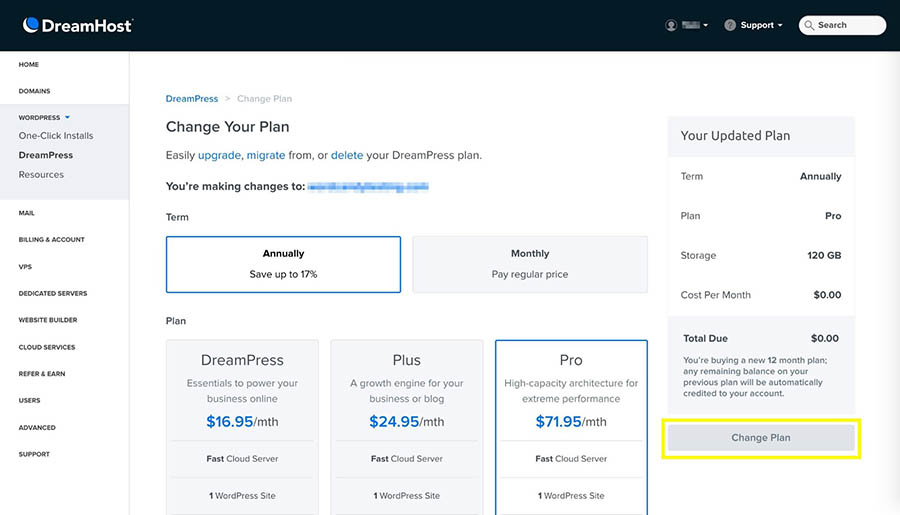
Task: Open VPS in the sidebar
Action: click(x=25, y=266)
